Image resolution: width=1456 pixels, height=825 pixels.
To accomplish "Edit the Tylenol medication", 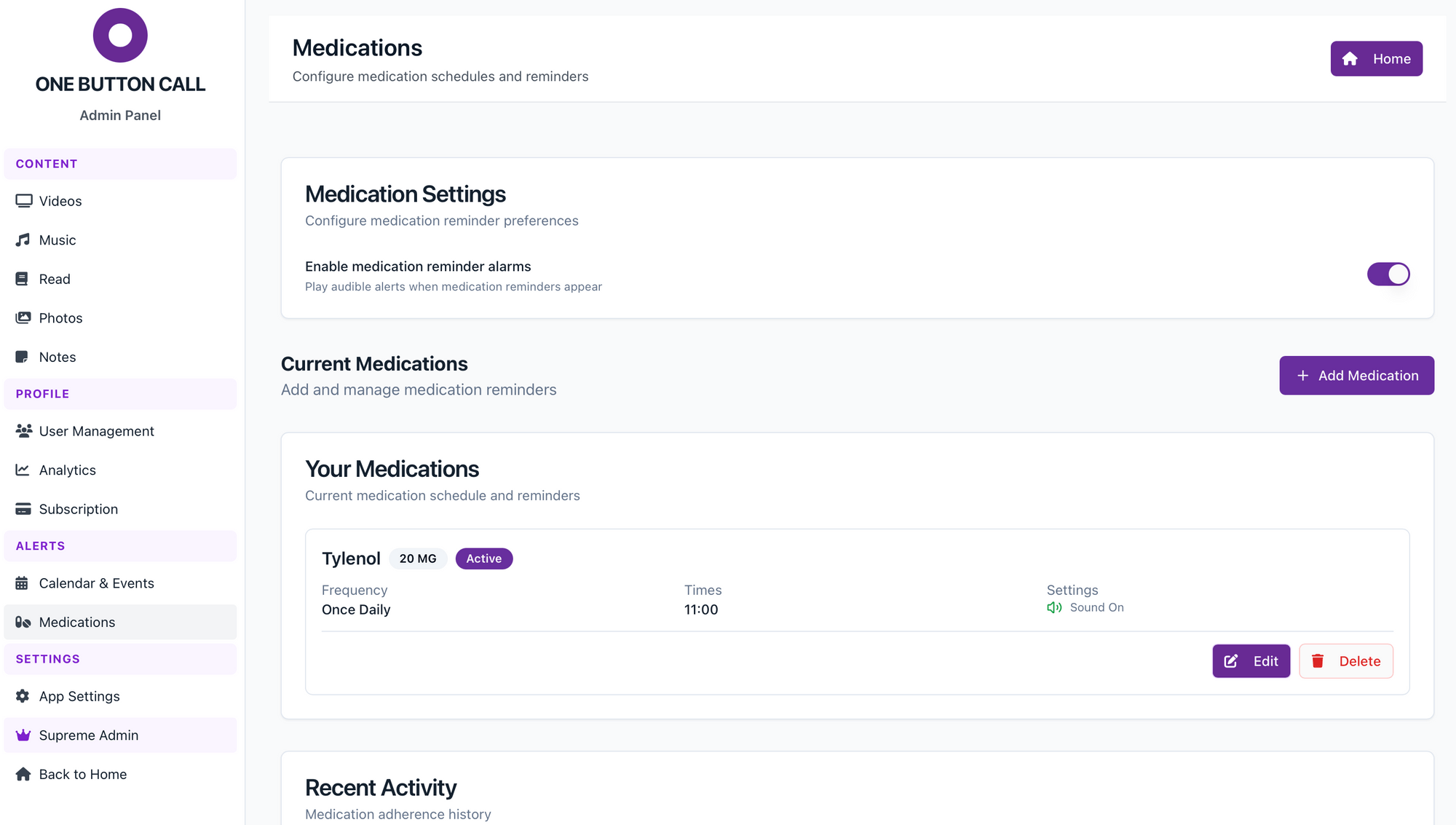I will coord(1251,661).
